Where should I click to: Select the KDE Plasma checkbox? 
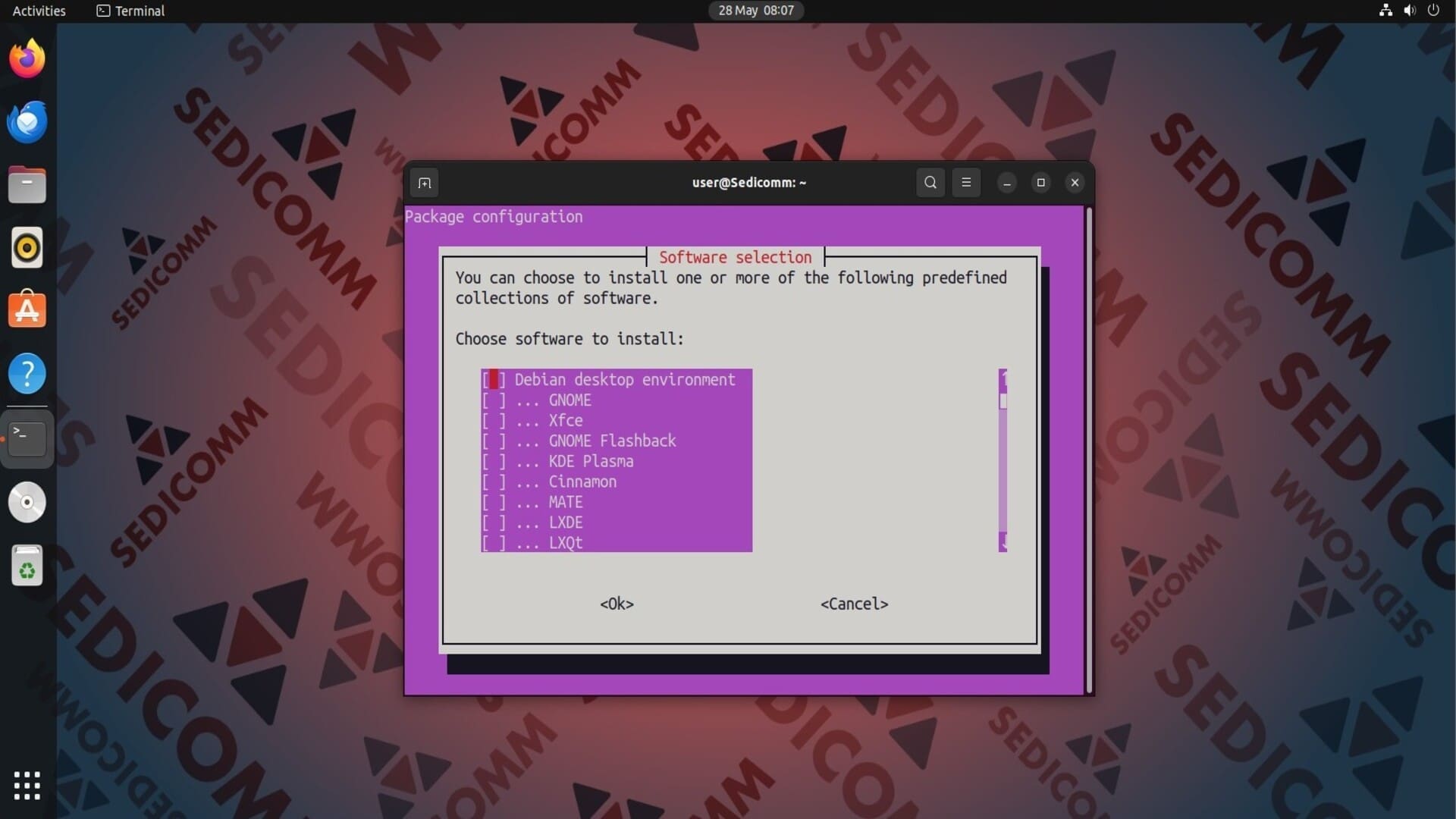coord(493,462)
